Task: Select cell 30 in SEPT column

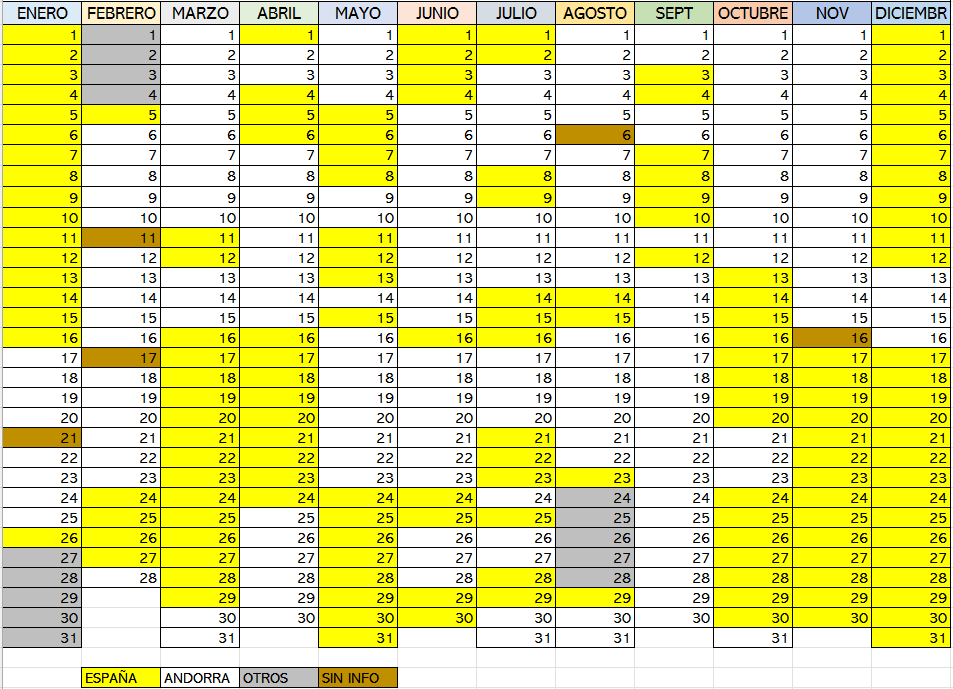Action: pyautogui.click(x=674, y=618)
